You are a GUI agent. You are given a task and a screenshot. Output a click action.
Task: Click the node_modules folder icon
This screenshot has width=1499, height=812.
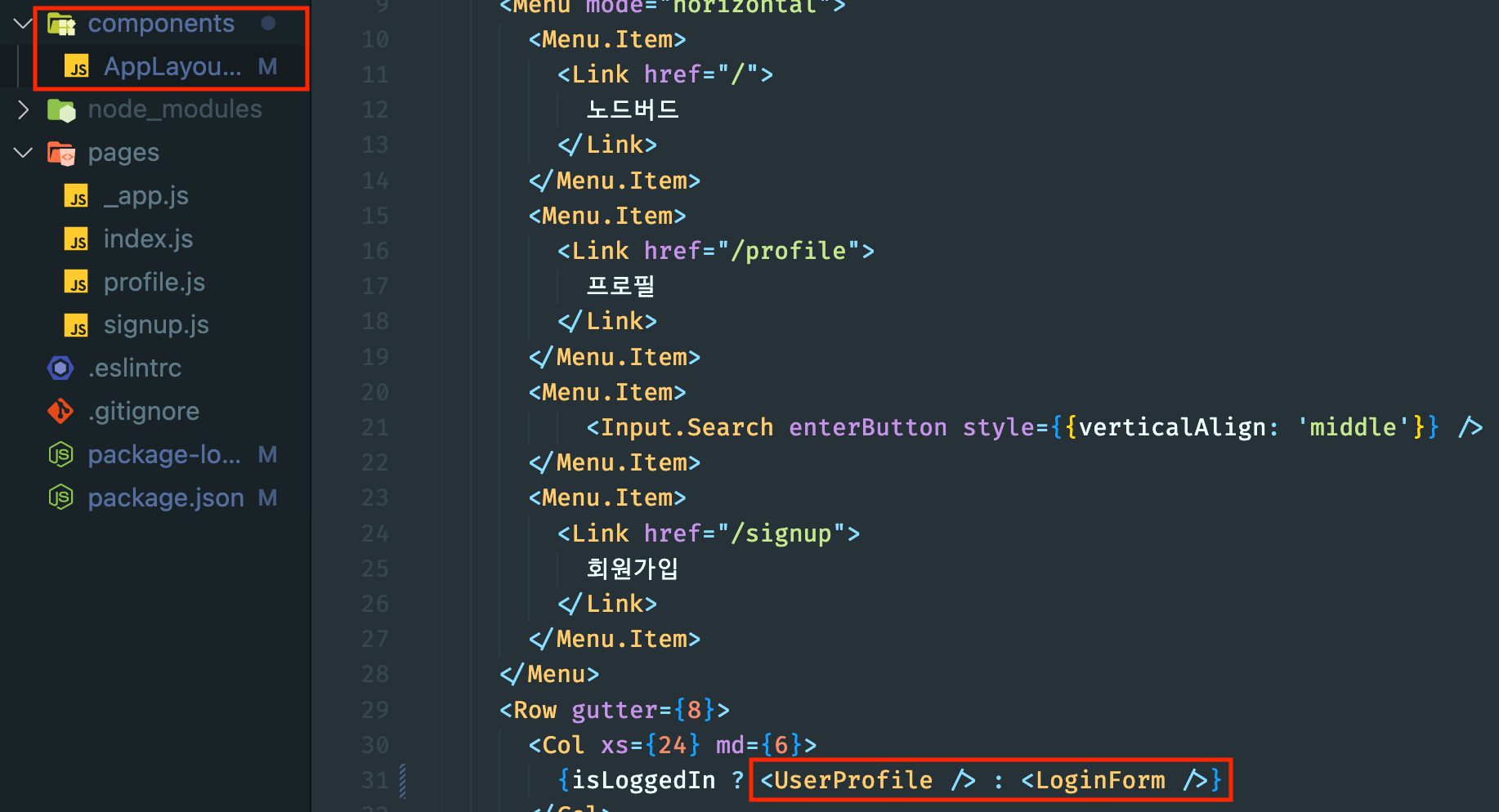(61, 109)
